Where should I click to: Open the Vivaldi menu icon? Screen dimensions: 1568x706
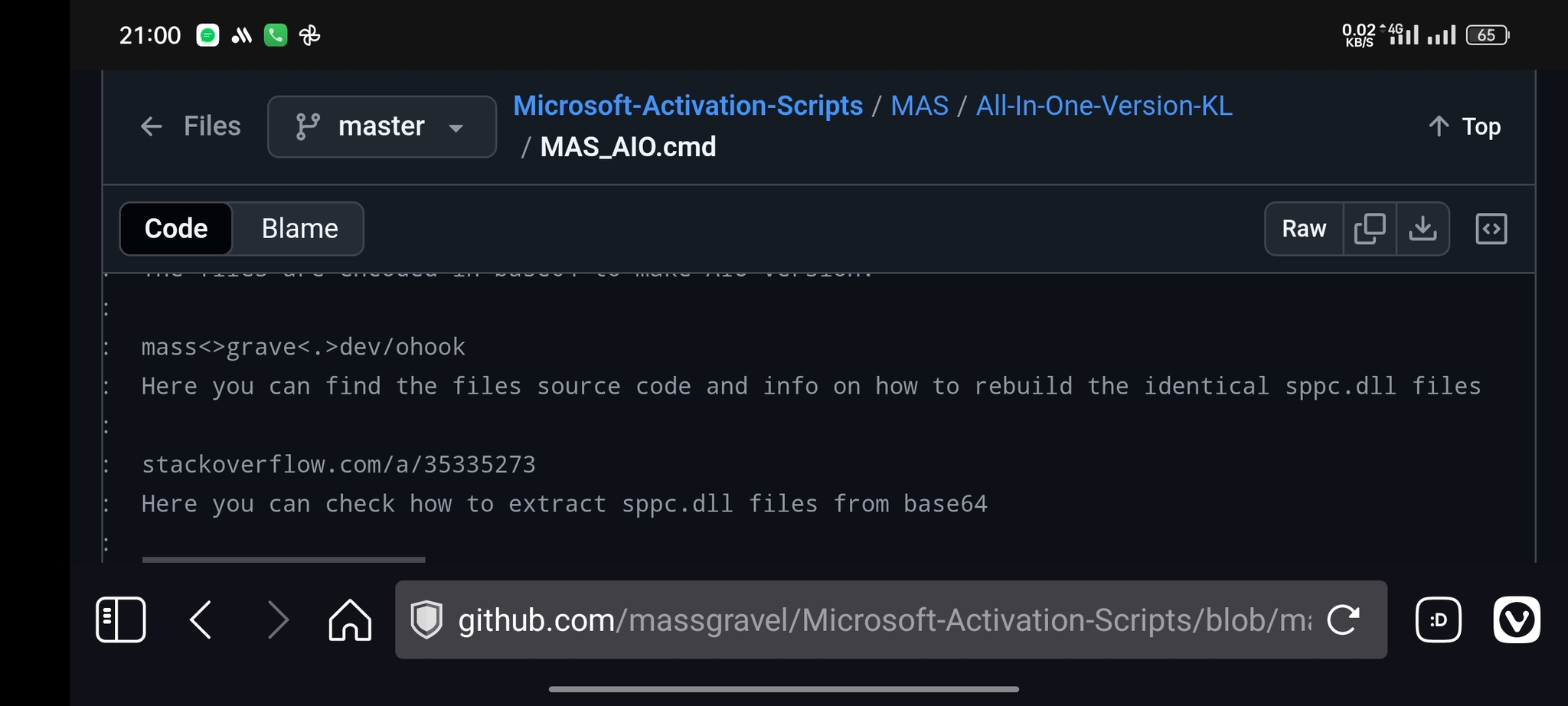click(1516, 619)
